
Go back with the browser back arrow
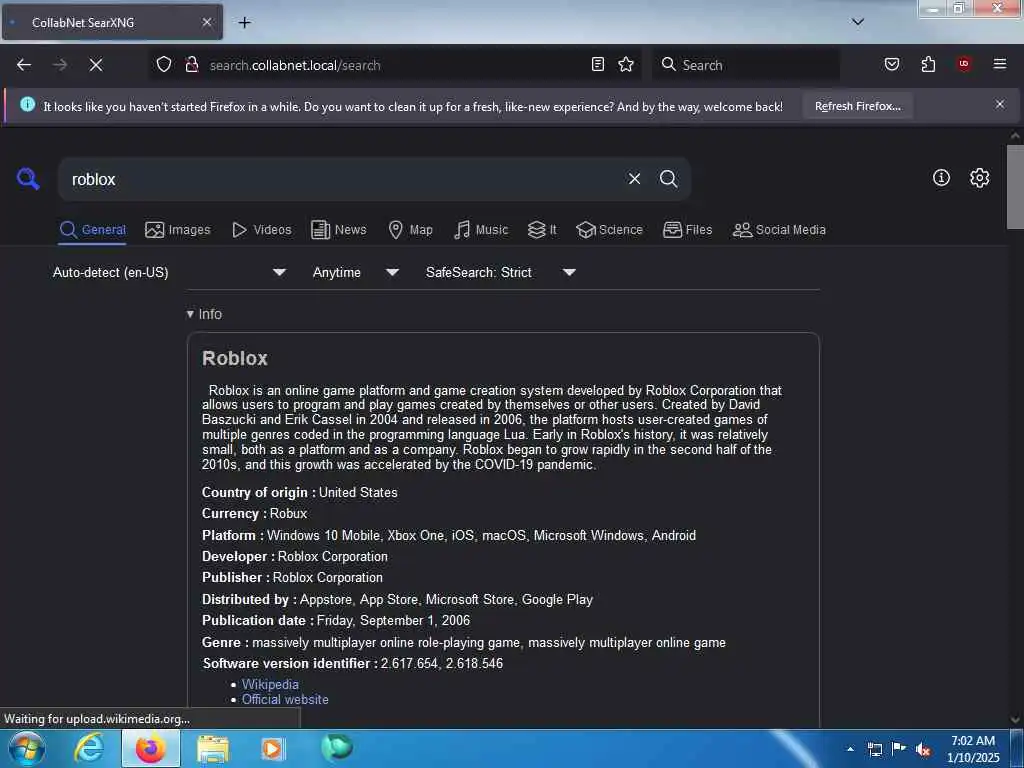(x=24, y=65)
